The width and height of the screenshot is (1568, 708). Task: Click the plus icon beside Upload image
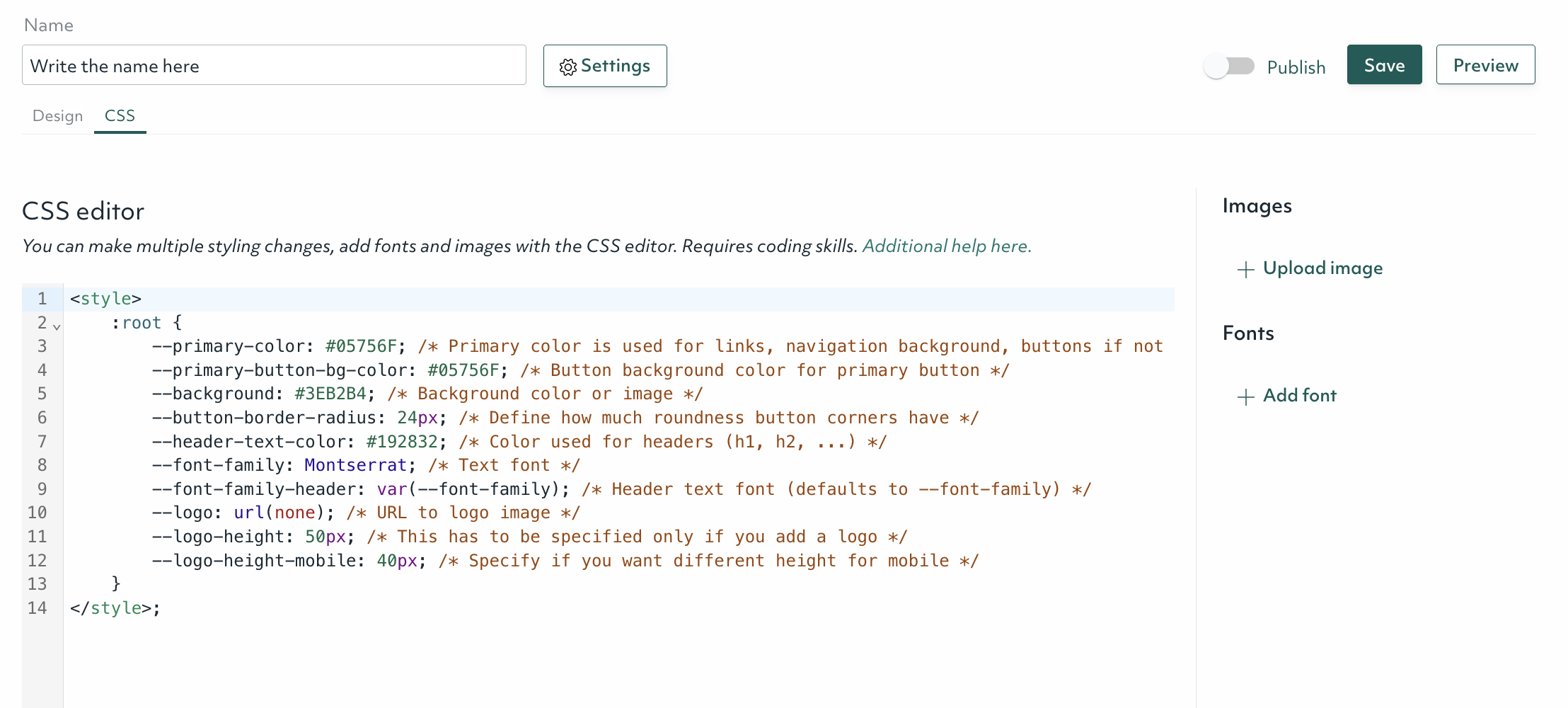click(1245, 270)
